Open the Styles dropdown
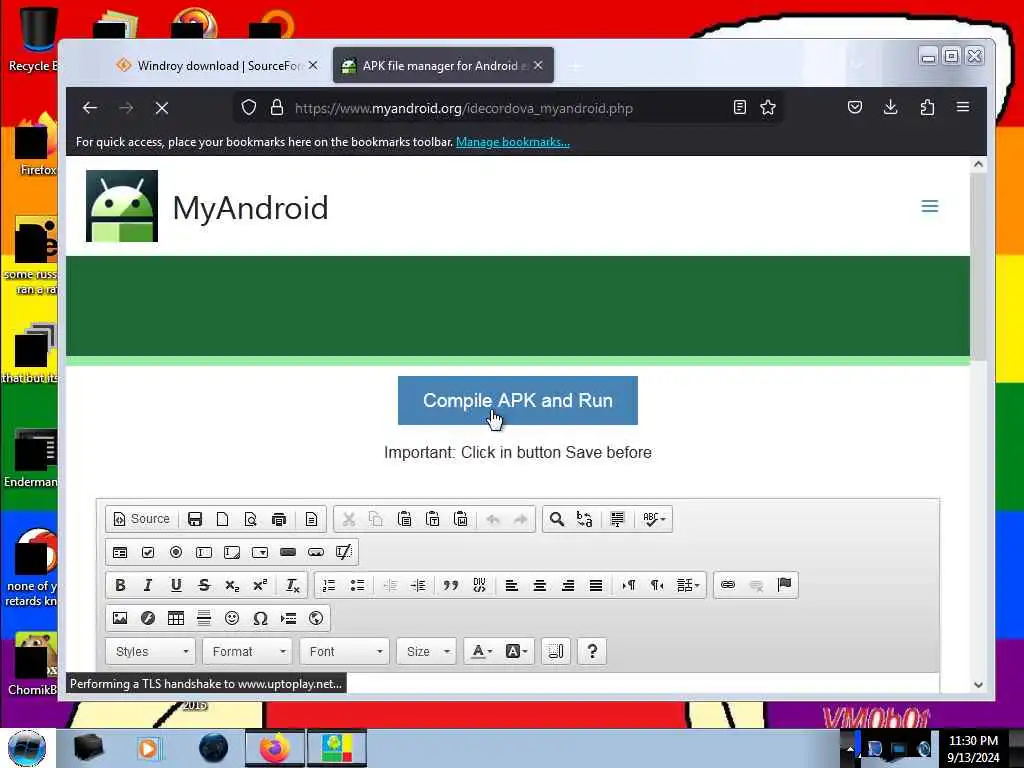 [x=151, y=652]
